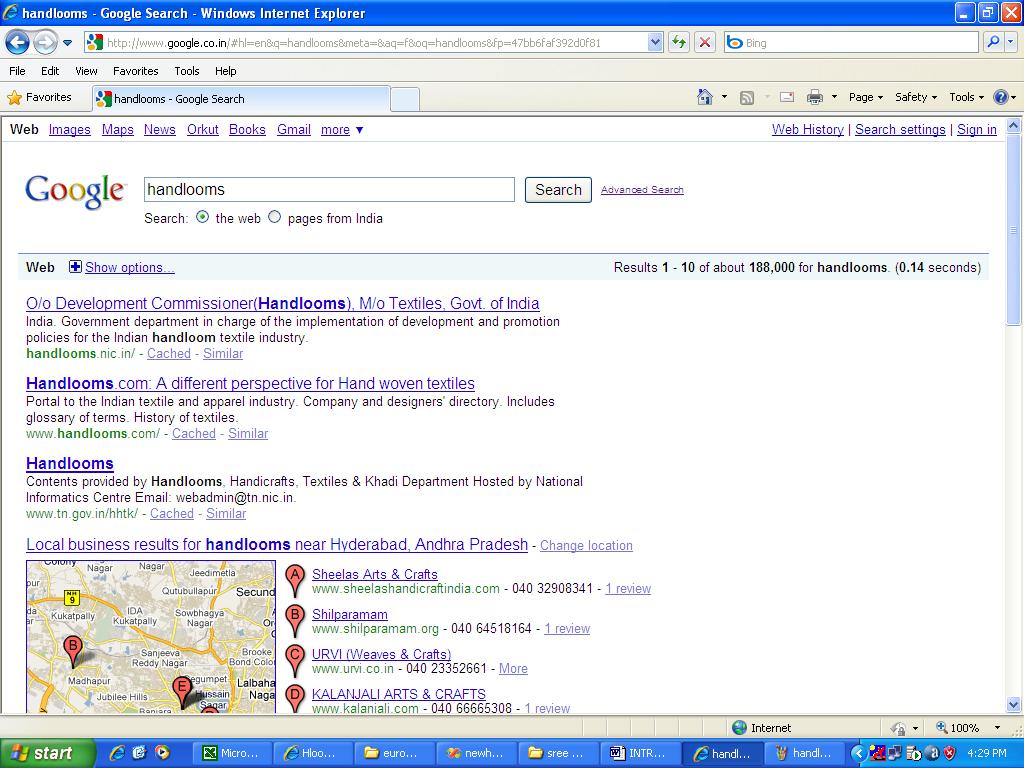Expand the Print options dropdown arrow
This screenshot has height=768, width=1024.
pos(834,97)
